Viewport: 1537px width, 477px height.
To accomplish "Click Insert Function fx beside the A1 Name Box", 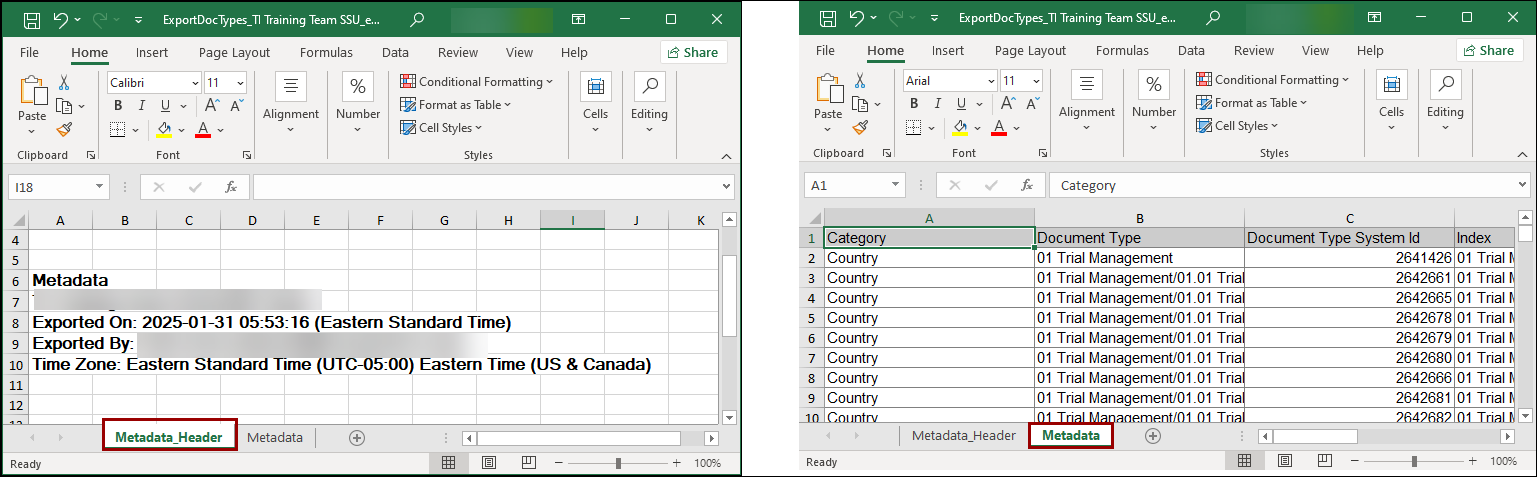I will [1026, 185].
